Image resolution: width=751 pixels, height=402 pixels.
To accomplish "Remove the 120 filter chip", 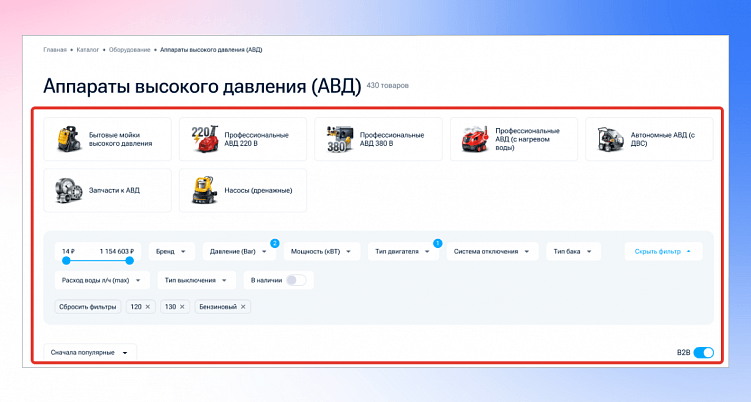I will 148,307.
